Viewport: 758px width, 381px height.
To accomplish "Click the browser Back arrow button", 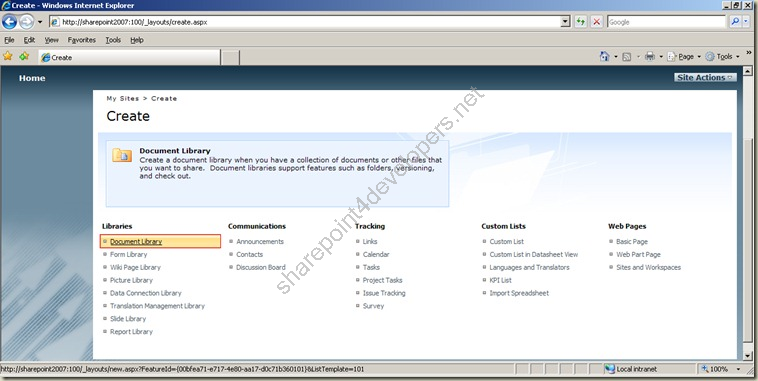I will click(10, 22).
